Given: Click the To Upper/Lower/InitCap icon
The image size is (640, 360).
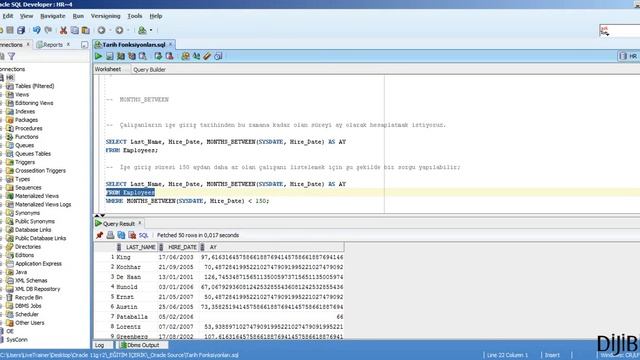Looking at the screenshot, I should (196, 56).
